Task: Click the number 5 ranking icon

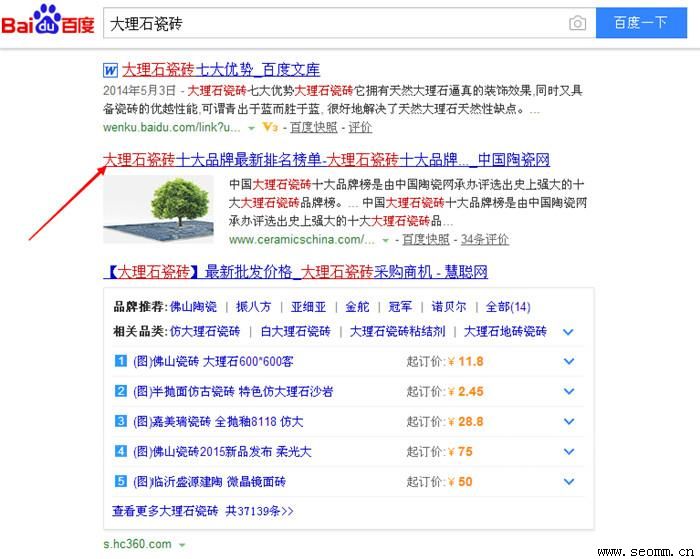Action: coord(121,482)
